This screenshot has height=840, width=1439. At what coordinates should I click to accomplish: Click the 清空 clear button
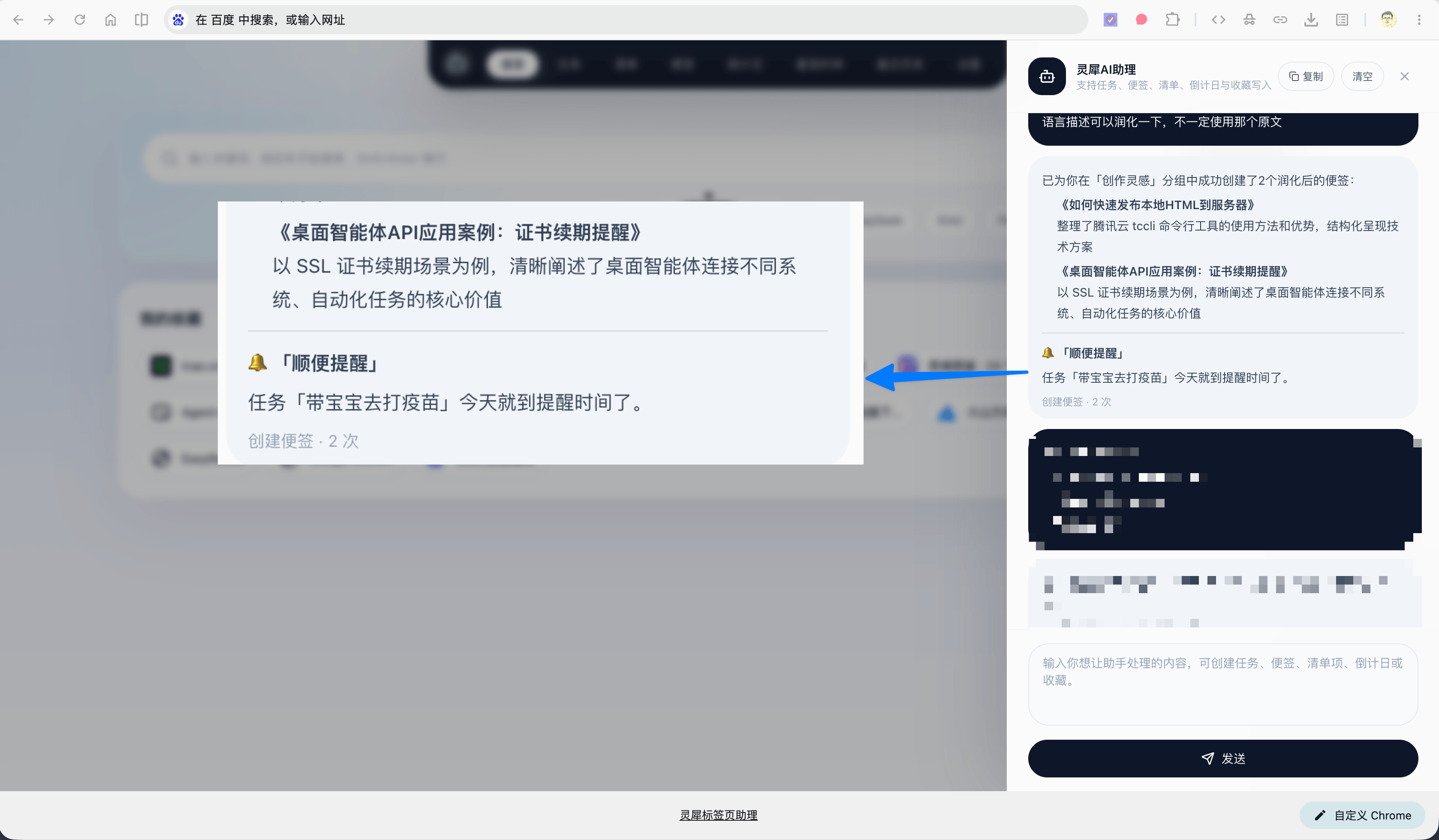[x=1362, y=76]
